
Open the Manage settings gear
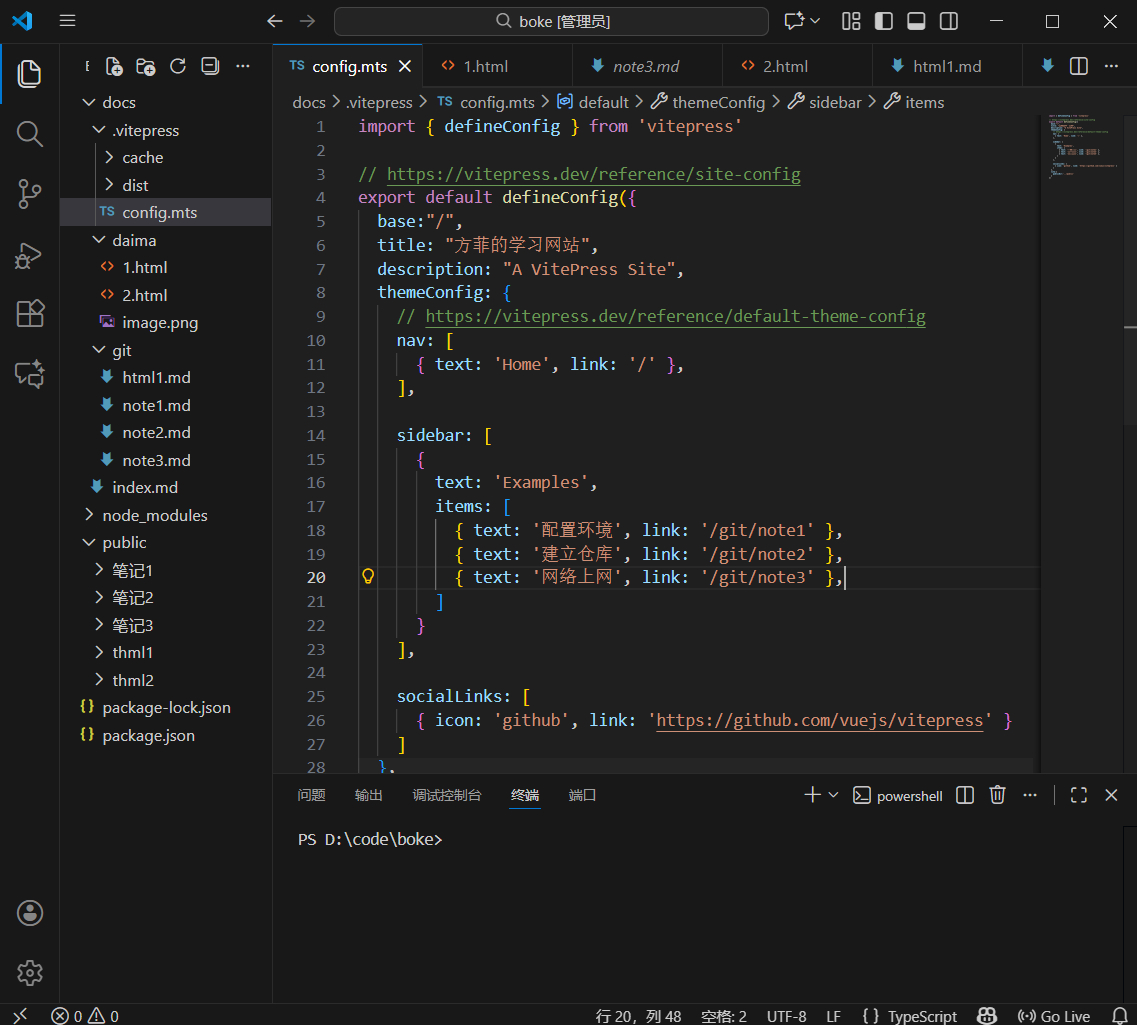(x=30, y=972)
